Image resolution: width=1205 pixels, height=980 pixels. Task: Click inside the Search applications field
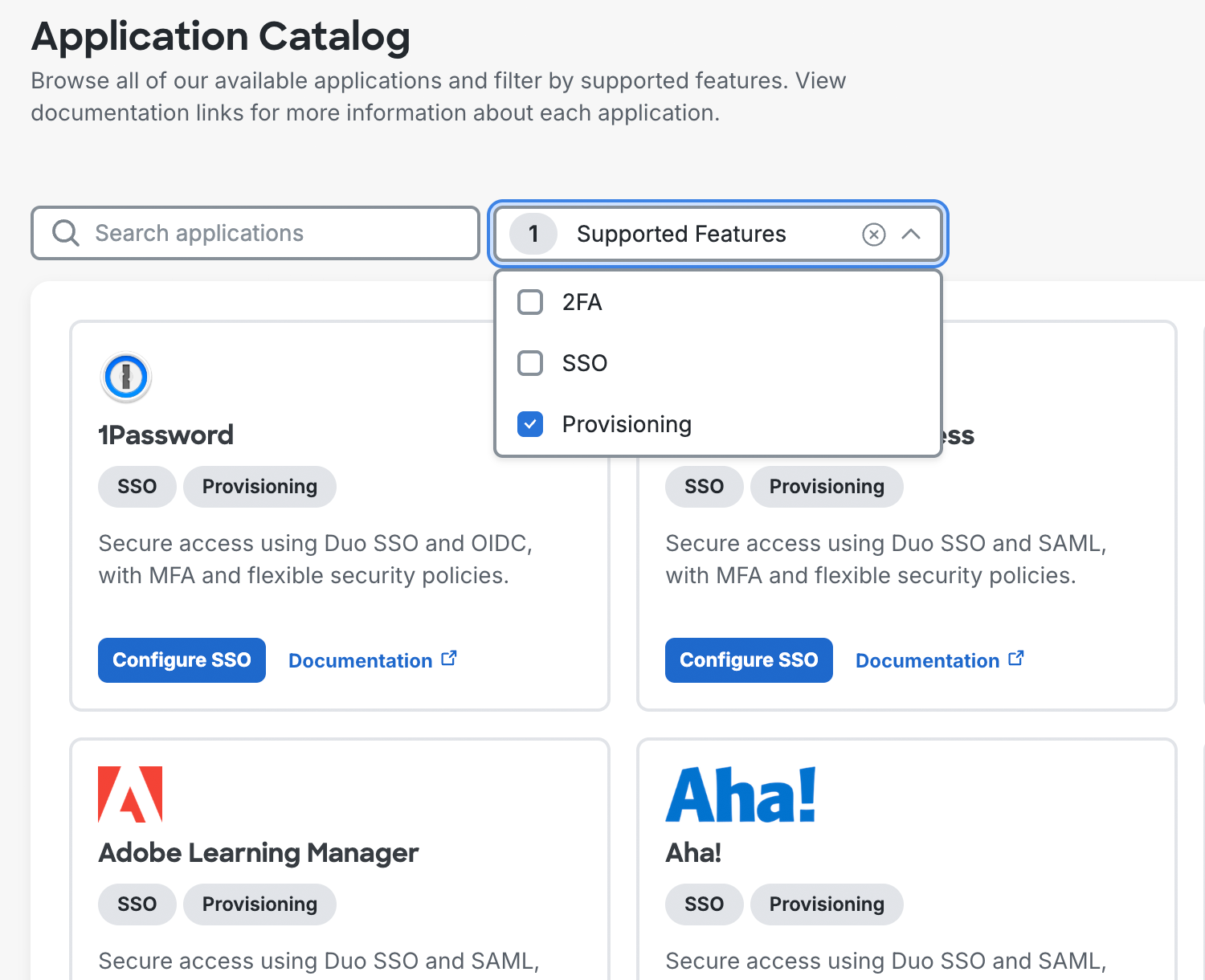241,233
